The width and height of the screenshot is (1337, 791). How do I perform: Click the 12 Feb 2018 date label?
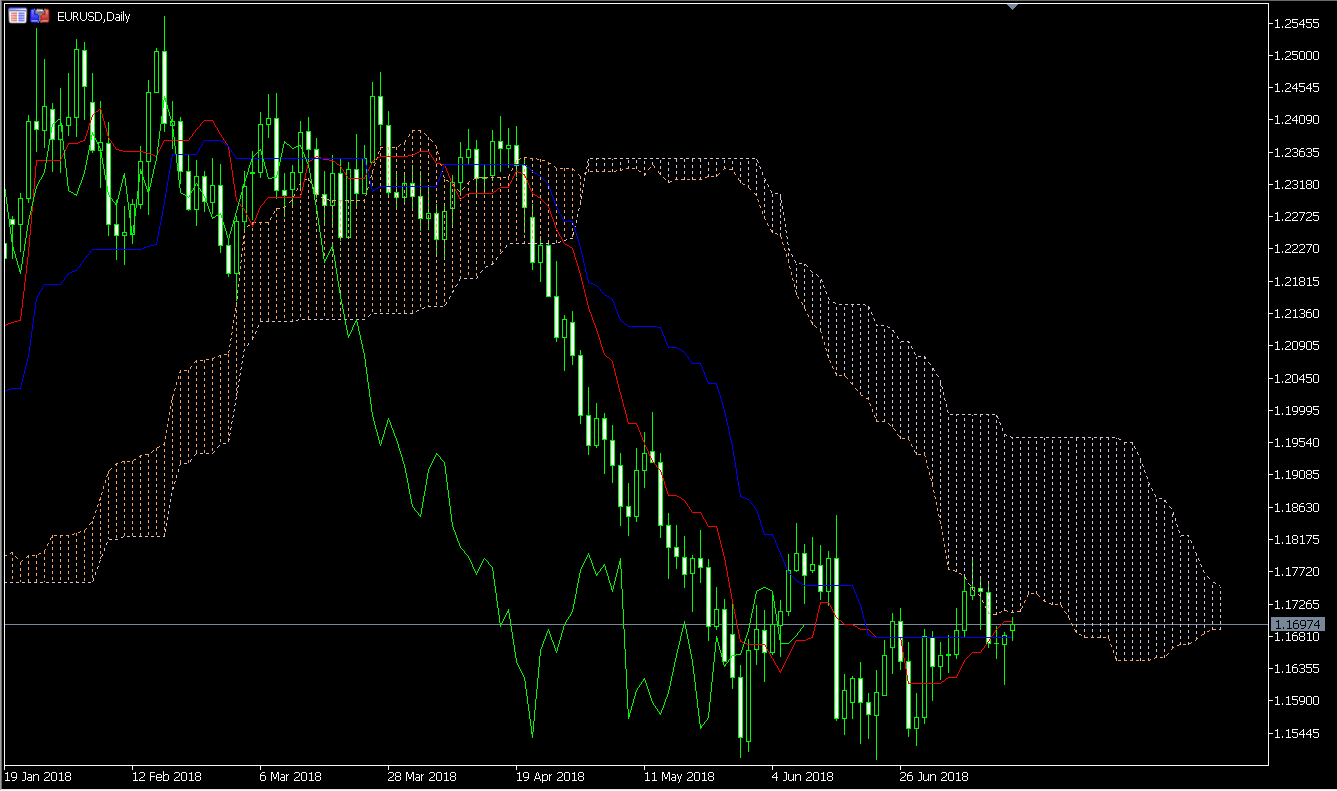[166, 776]
